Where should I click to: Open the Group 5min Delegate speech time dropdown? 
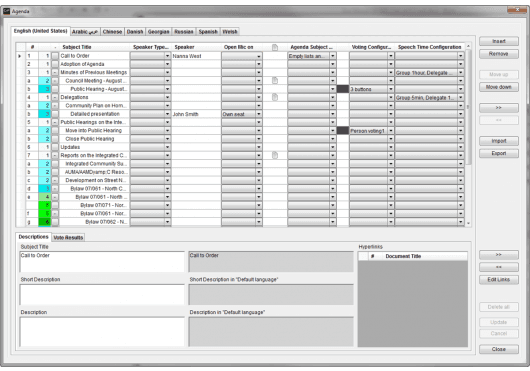461,97
